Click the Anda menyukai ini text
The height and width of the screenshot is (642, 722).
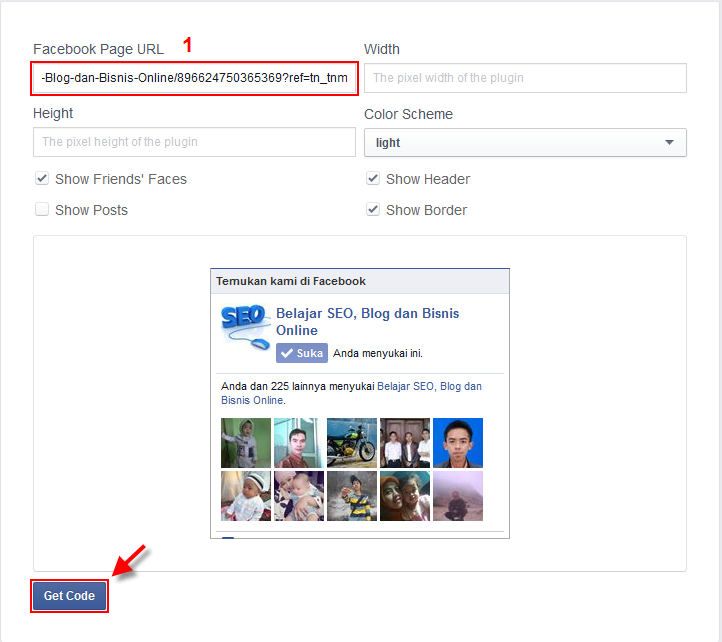378,353
